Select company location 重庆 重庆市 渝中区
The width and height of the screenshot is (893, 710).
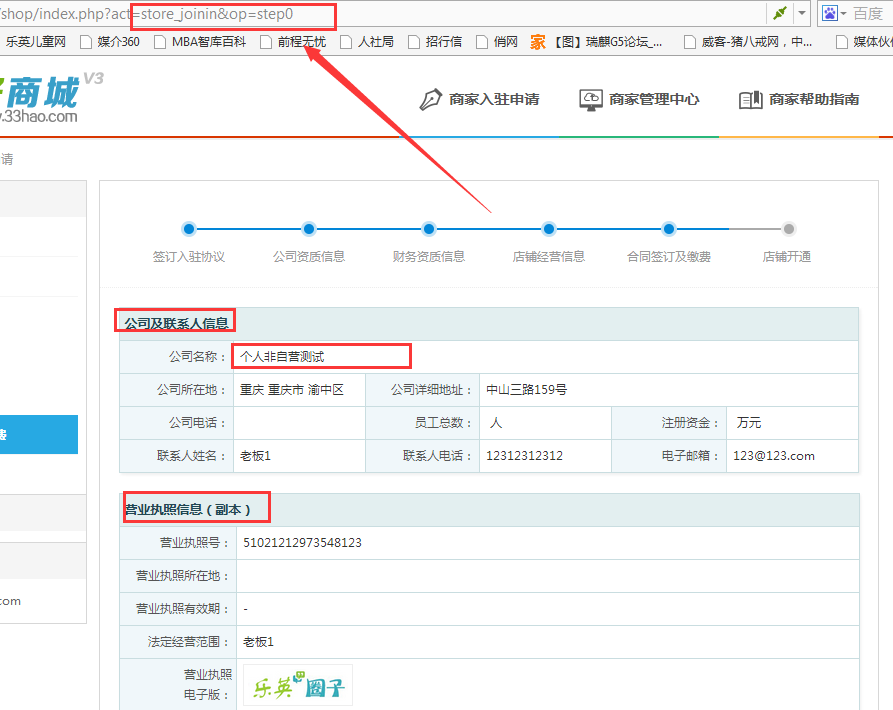[x=292, y=390]
